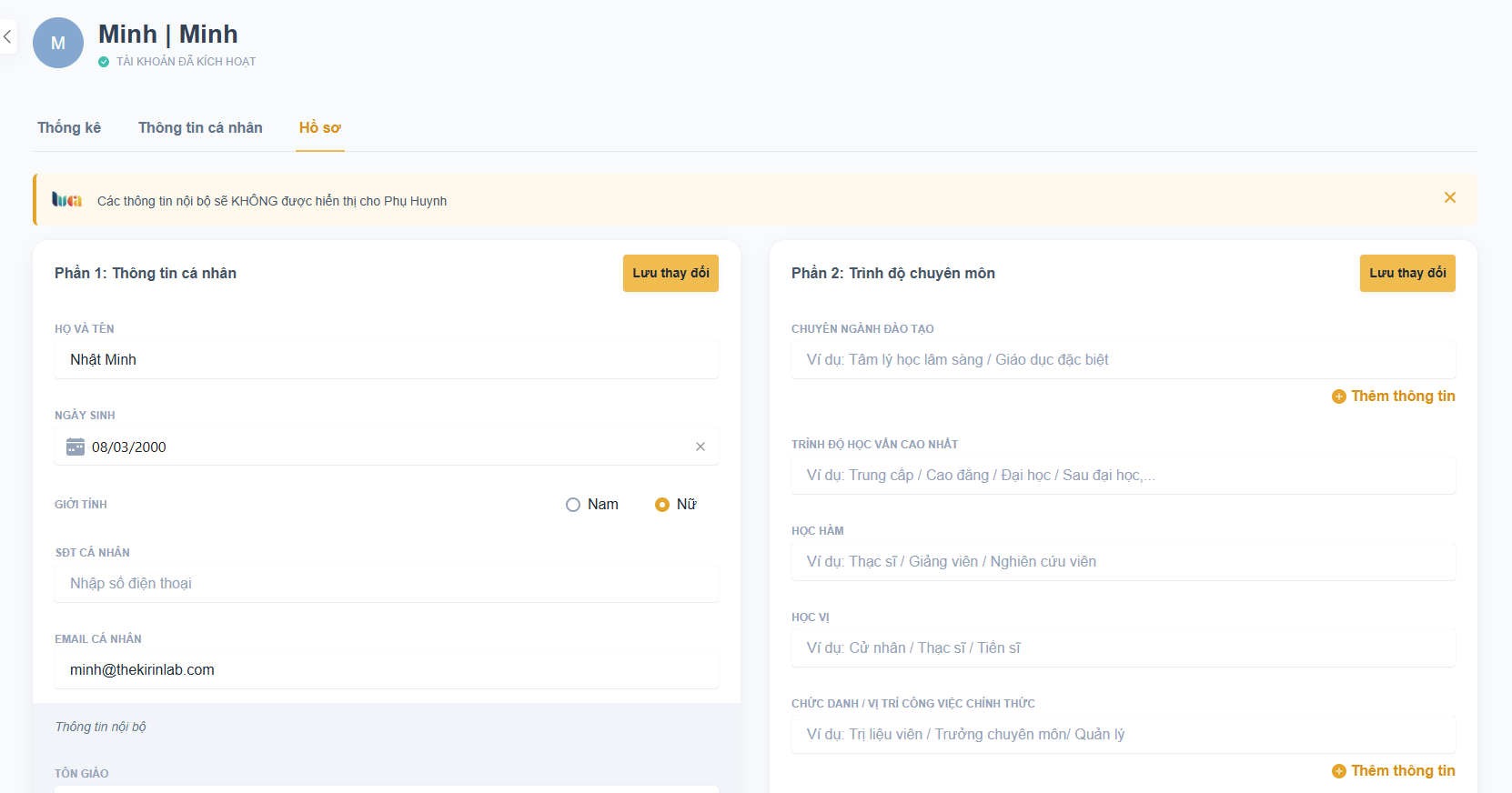Click the green account activated checkmark icon
This screenshot has width=1512, height=793.
pyautogui.click(x=104, y=62)
